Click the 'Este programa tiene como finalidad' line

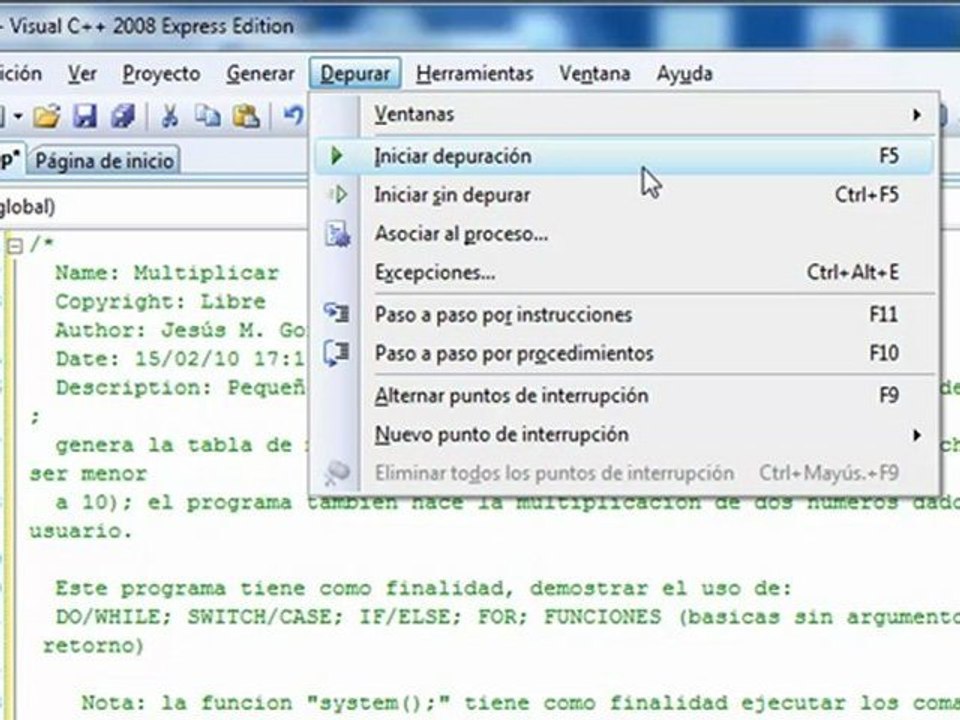click(x=423, y=588)
